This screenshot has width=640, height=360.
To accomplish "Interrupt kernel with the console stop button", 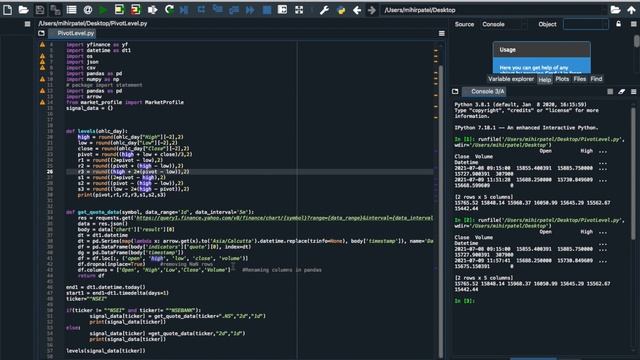I will tap(610, 92).
